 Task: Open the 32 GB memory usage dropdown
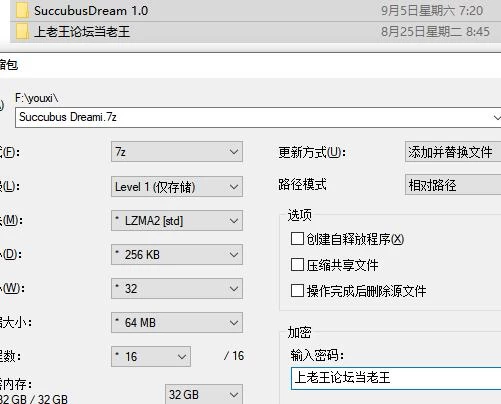tap(204, 395)
